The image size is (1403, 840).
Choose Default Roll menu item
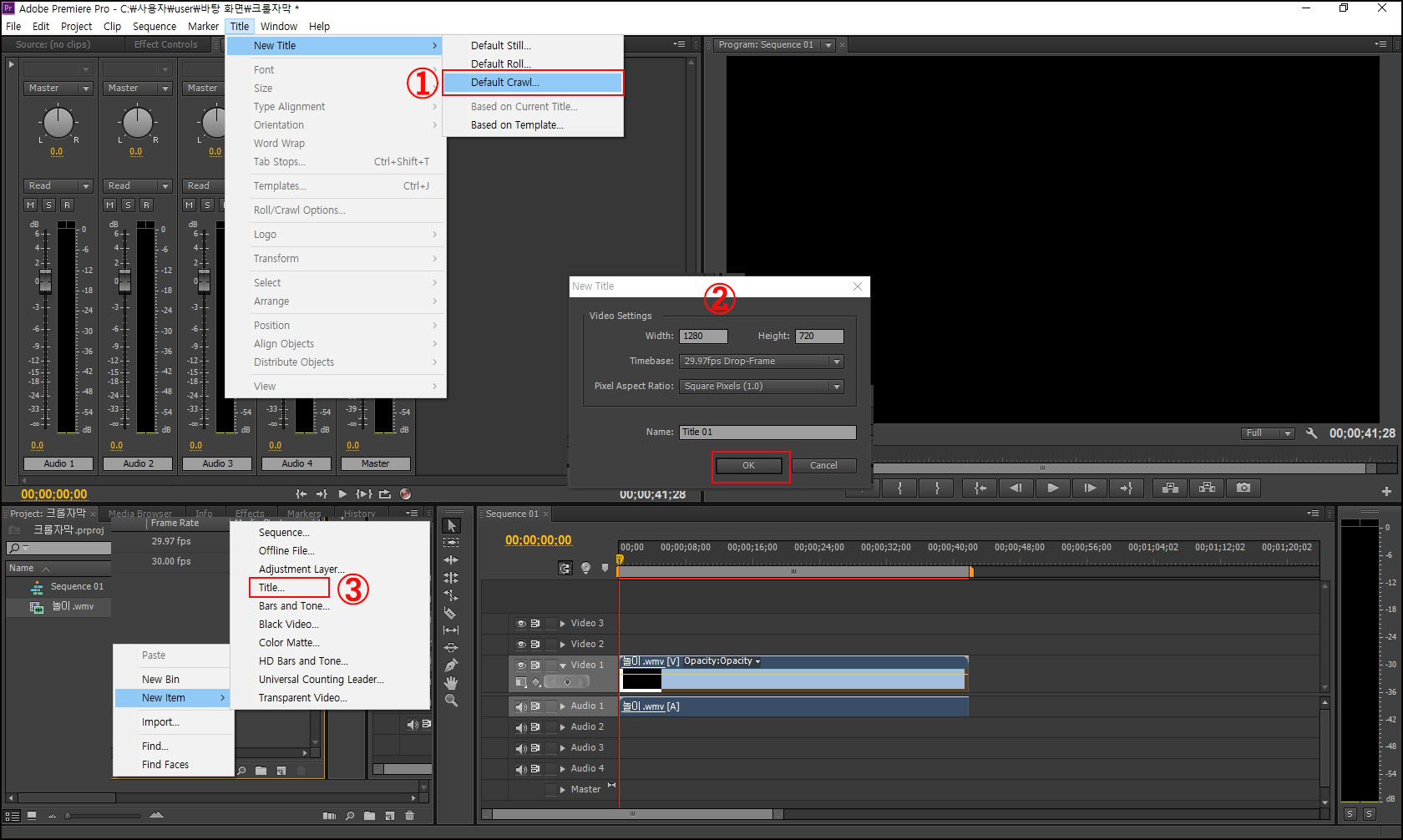pos(532,63)
